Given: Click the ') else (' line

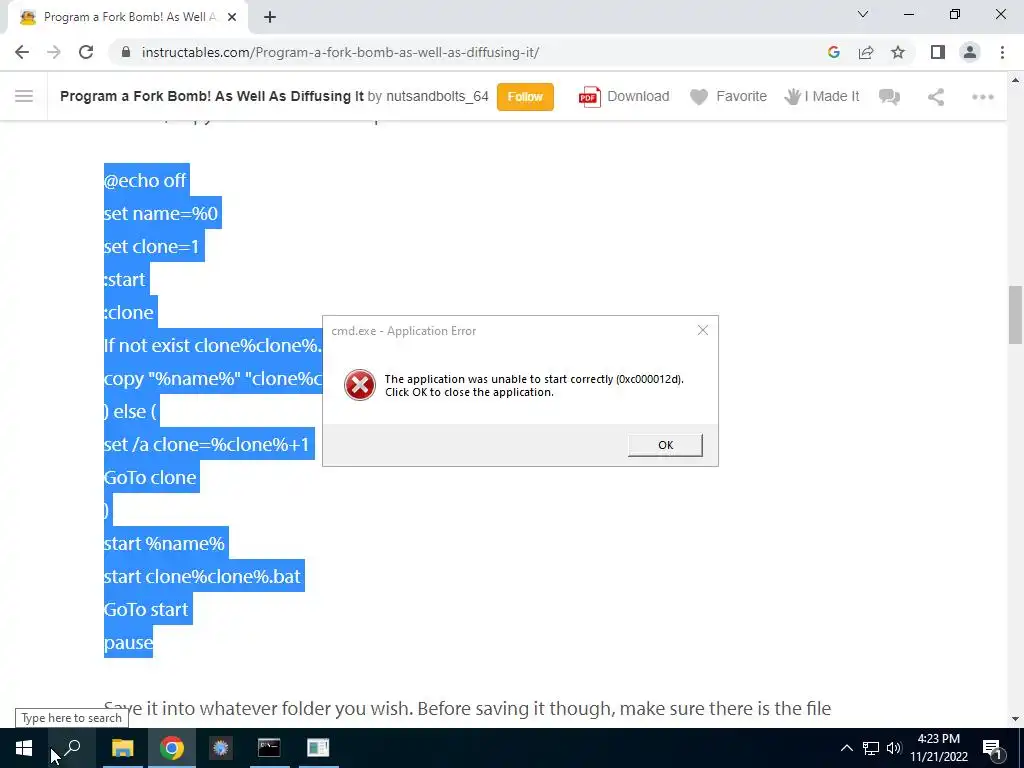Looking at the screenshot, I should [x=131, y=411].
